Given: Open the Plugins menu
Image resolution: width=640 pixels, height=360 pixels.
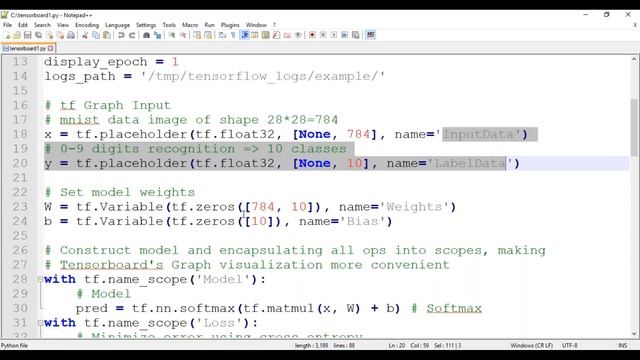Looking at the screenshot, I should click(230, 25).
